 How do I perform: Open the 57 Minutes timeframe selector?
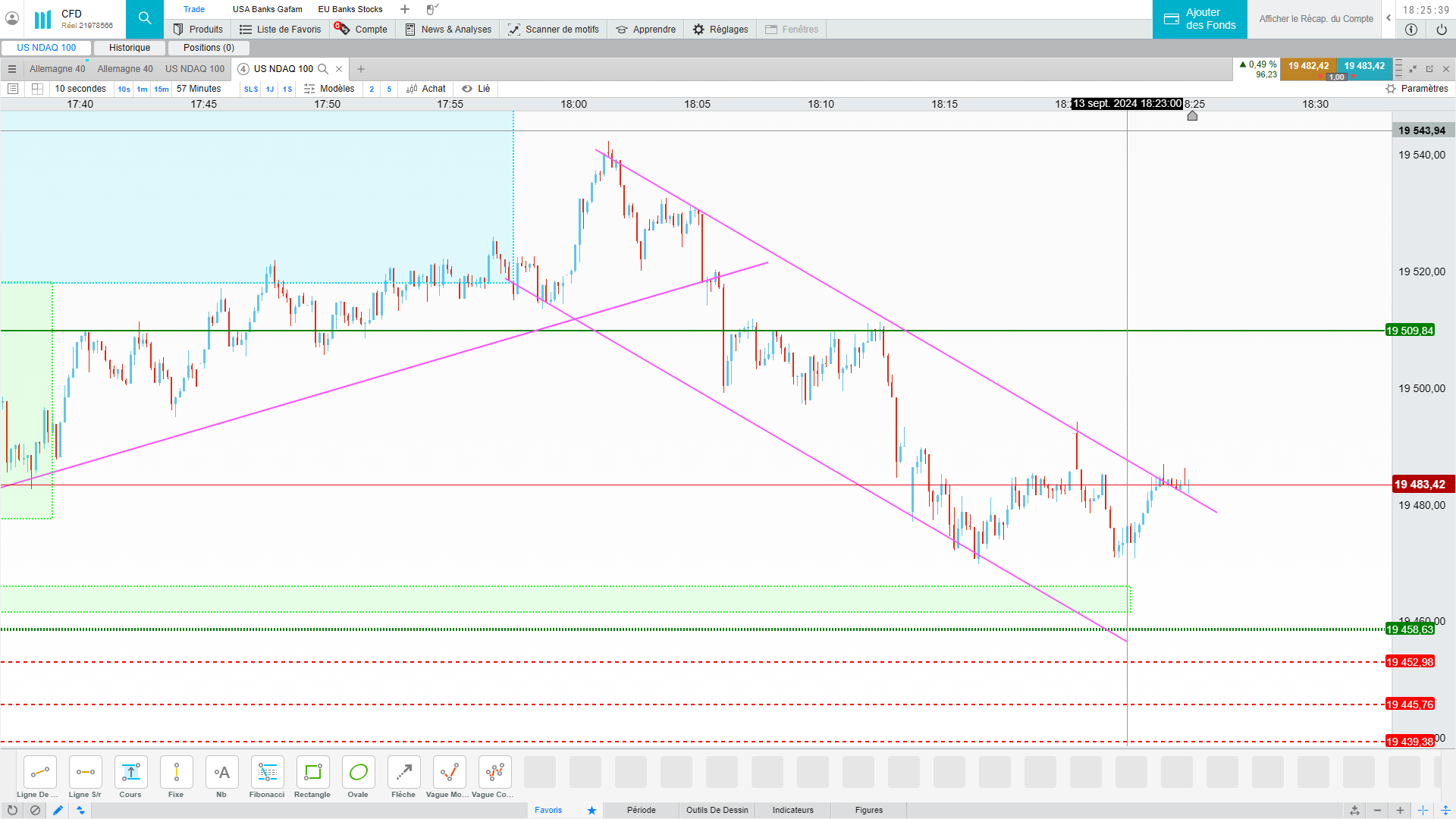[x=199, y=89]
